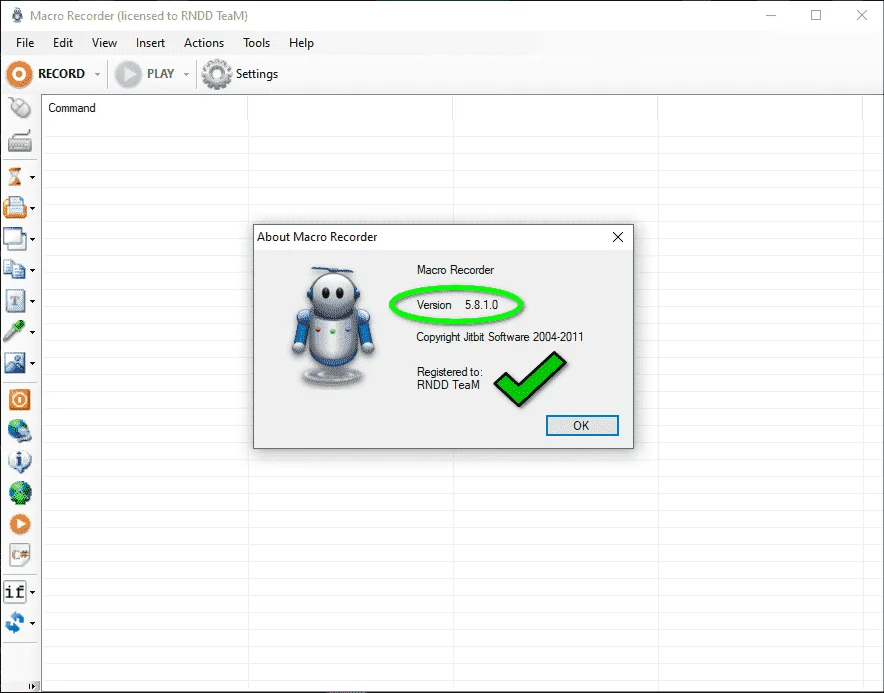
Task: Click the orange open file icon
Action: tap(15, 208)
